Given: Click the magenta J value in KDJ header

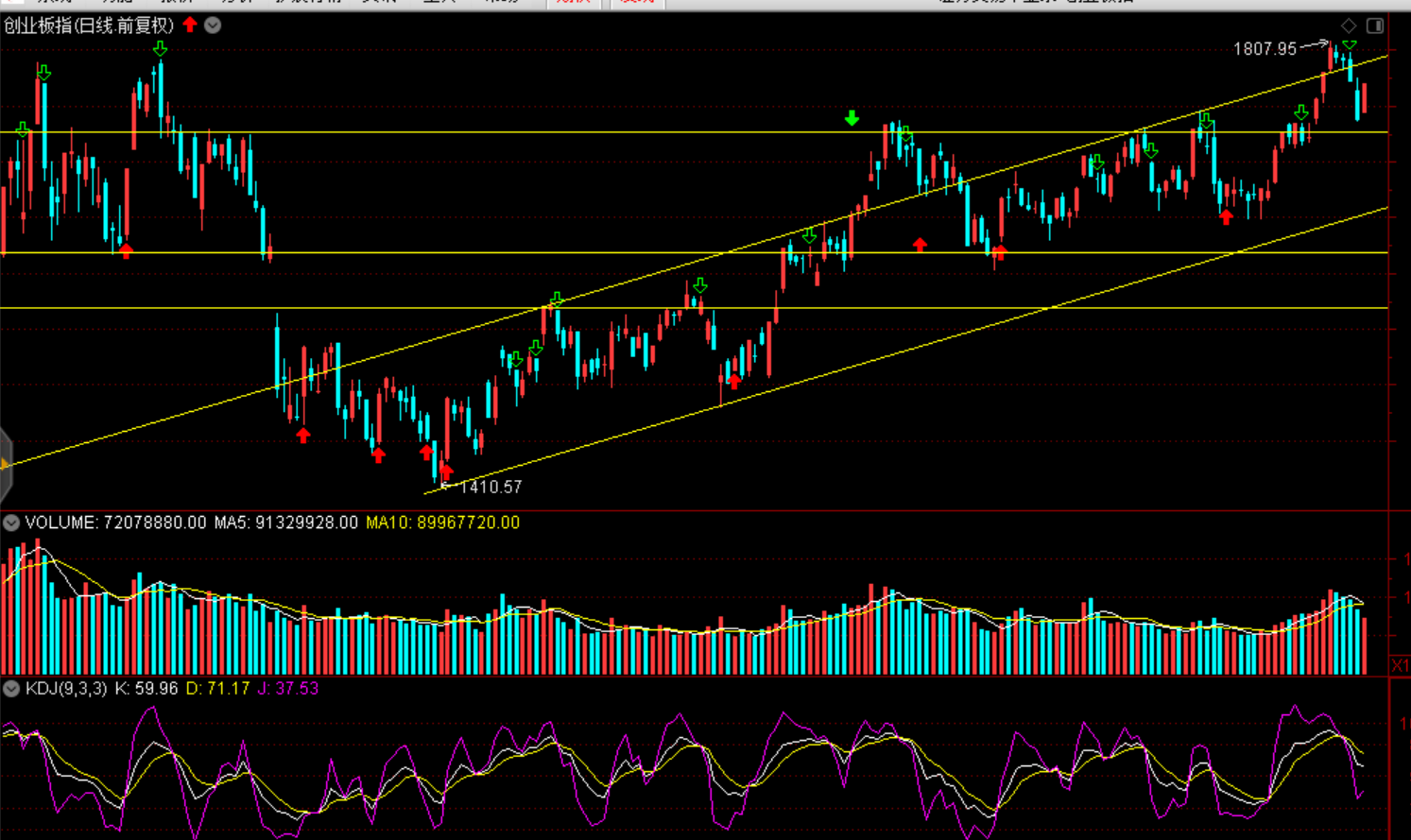Looking at the screenshot, I should pyautogui.click(x=287, y=689).
